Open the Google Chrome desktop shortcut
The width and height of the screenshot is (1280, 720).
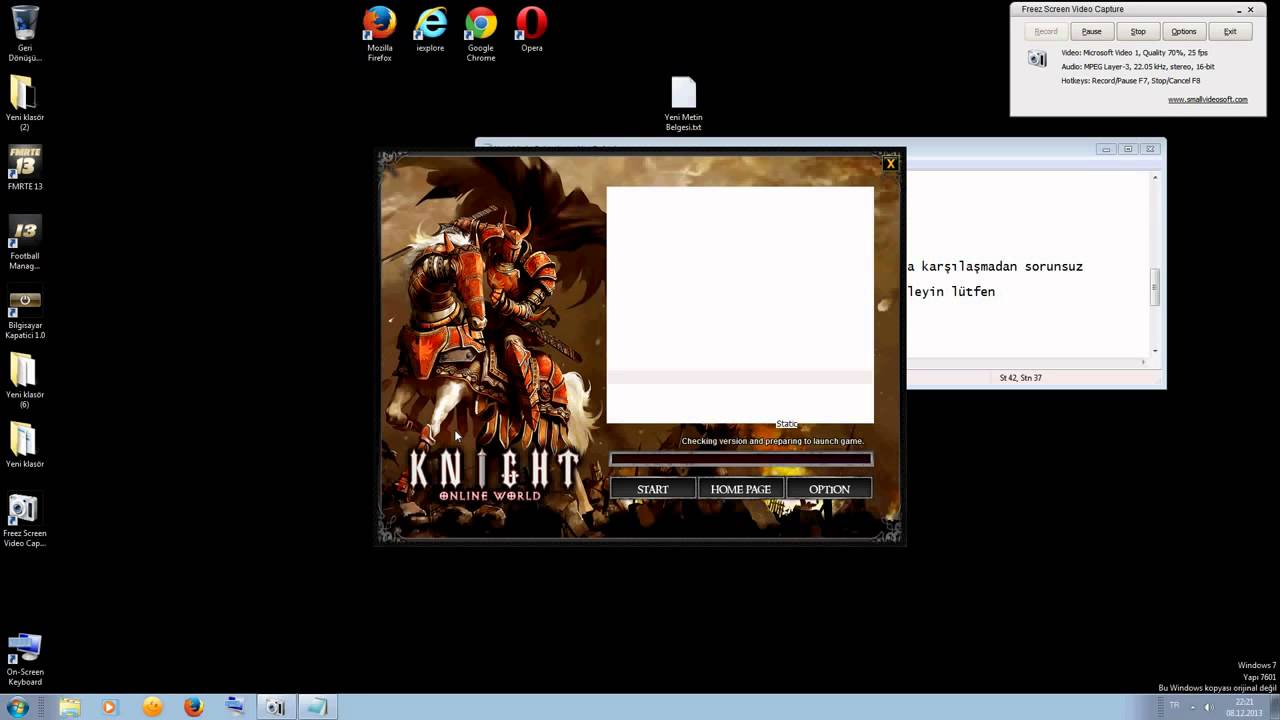(x=481, y=33)
